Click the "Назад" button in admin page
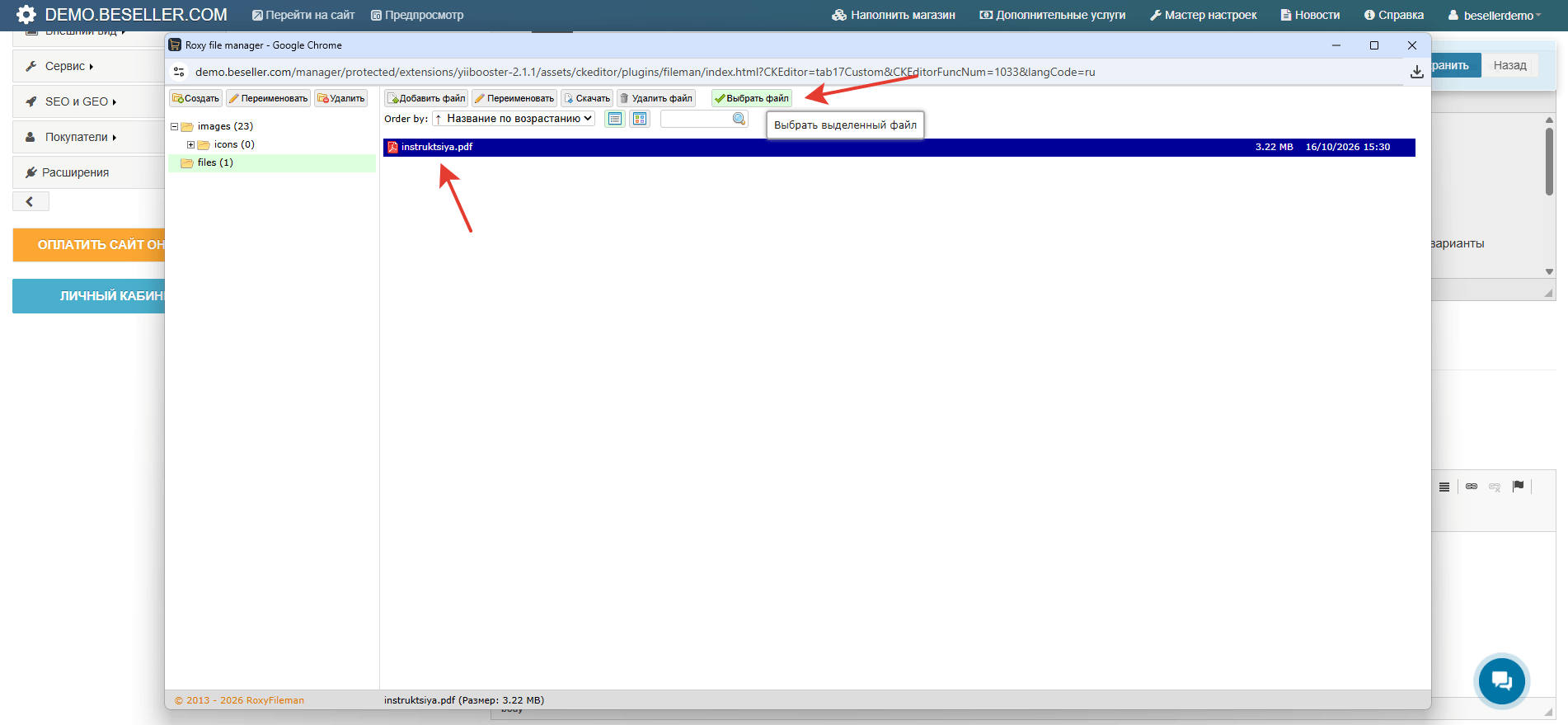This screenshot has height=725, width=1568. pos(1509,65)
